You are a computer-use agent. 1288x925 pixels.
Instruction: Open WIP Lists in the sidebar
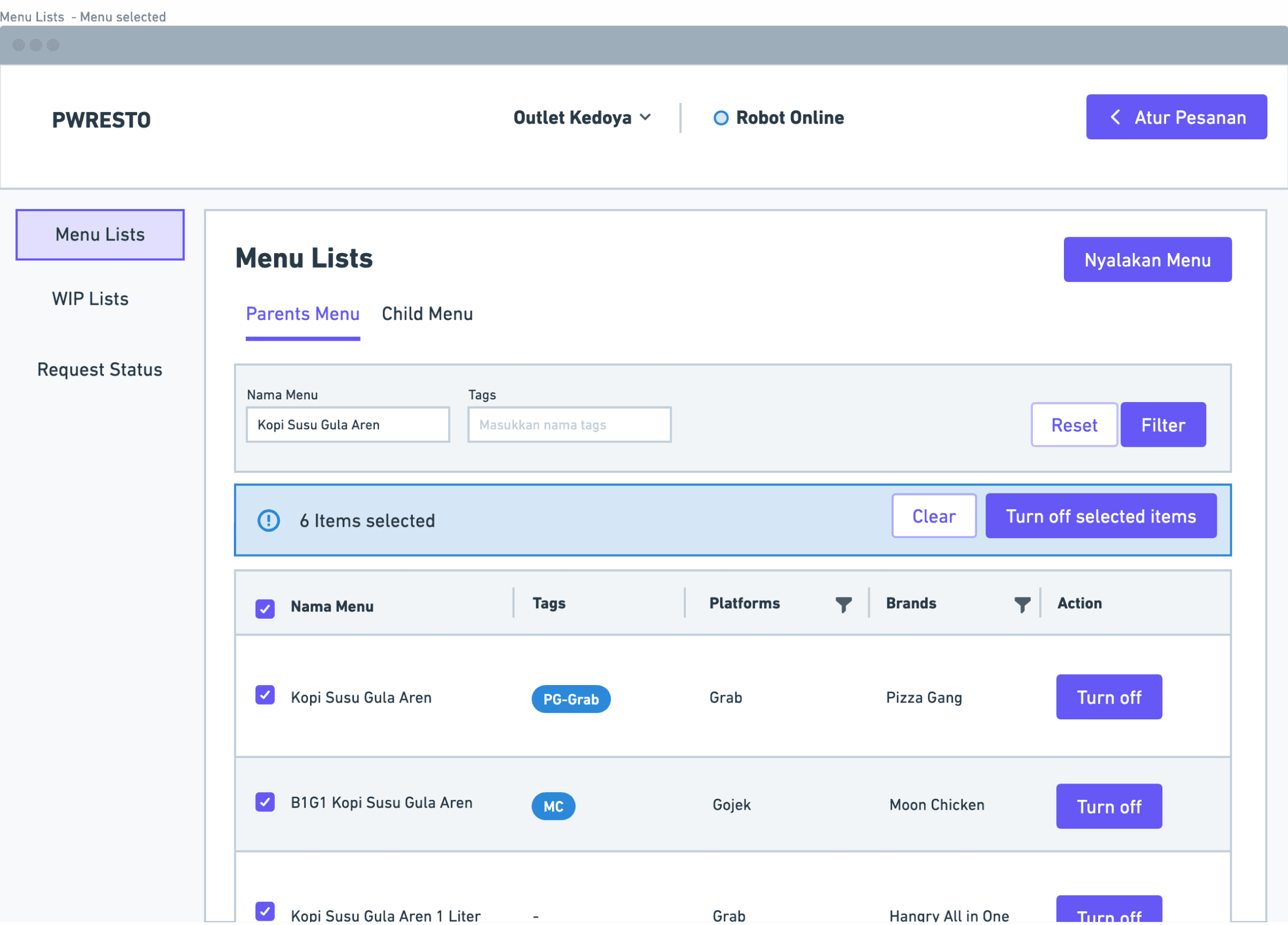[90, 299]
